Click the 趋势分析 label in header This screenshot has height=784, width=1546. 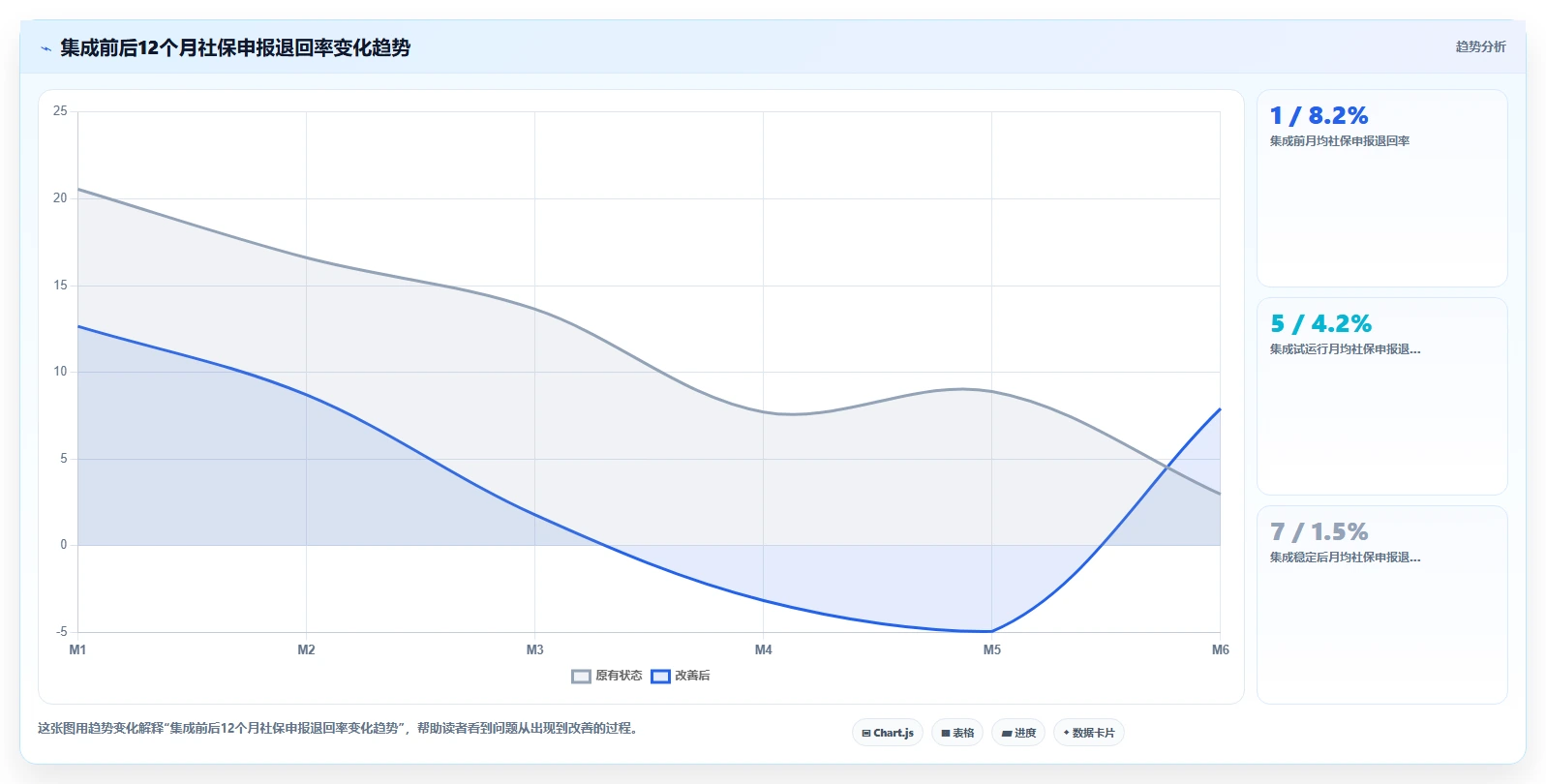tap(1480, 46)
